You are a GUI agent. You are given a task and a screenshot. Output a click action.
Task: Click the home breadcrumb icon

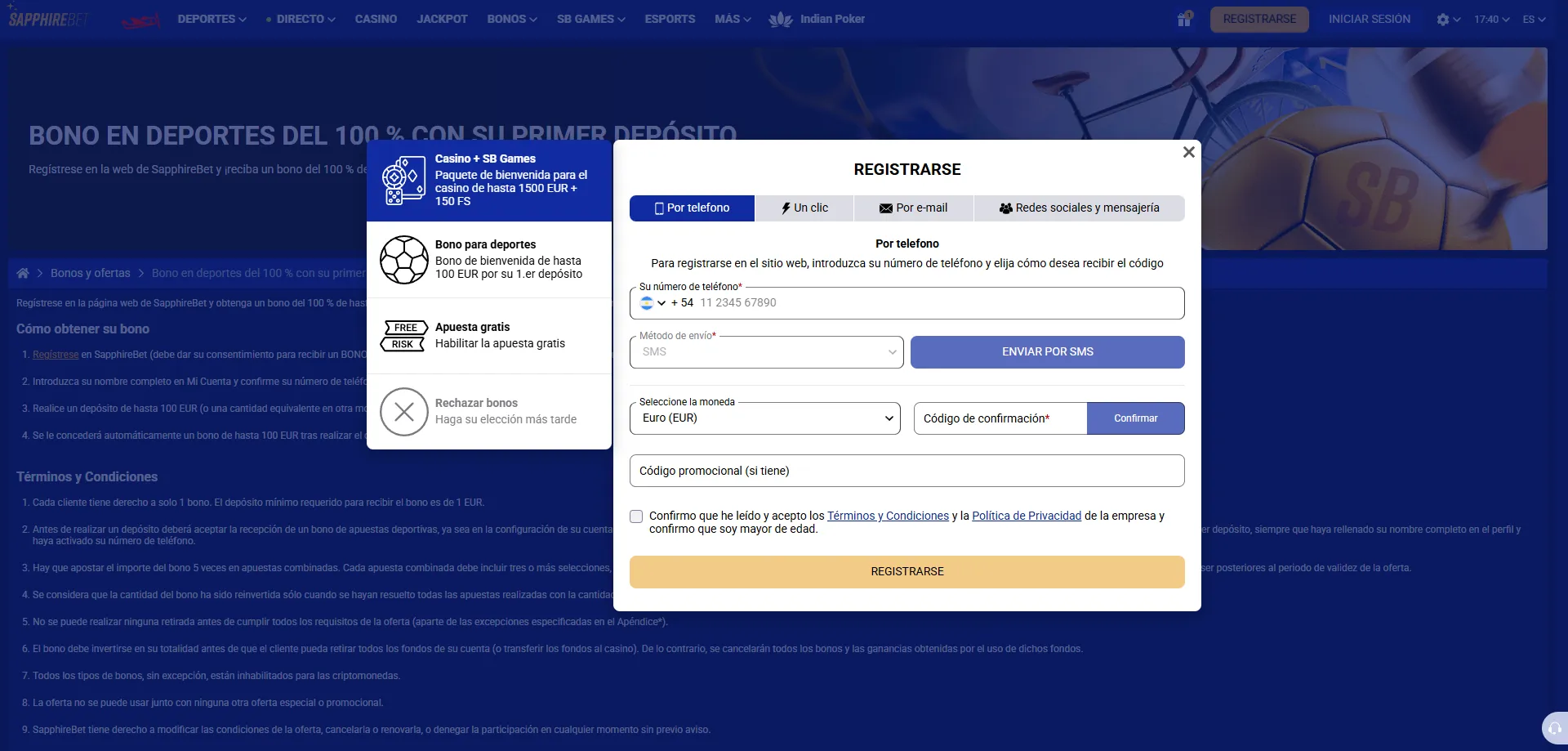point(23,273)
